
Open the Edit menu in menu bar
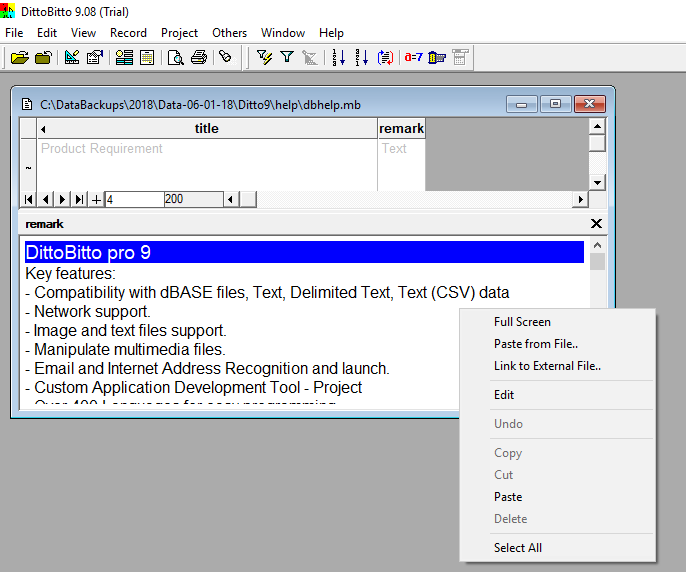[x=47, y=33]
